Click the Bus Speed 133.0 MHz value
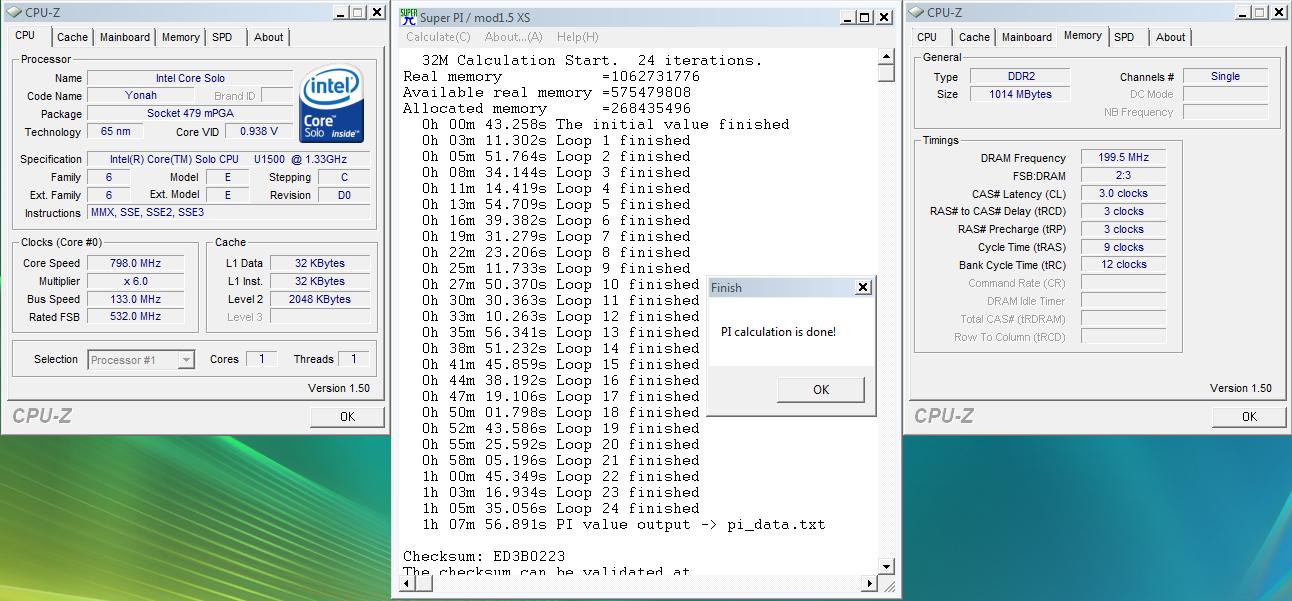The image size is (1292, 601). pos(135,300)
